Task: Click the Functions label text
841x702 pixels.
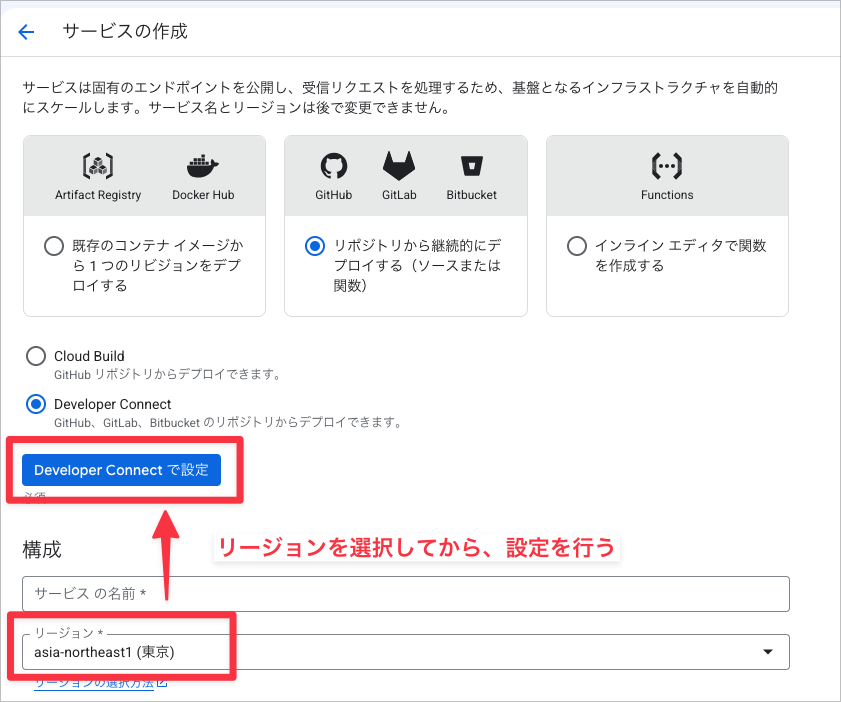Action: [x=667, y=195]
